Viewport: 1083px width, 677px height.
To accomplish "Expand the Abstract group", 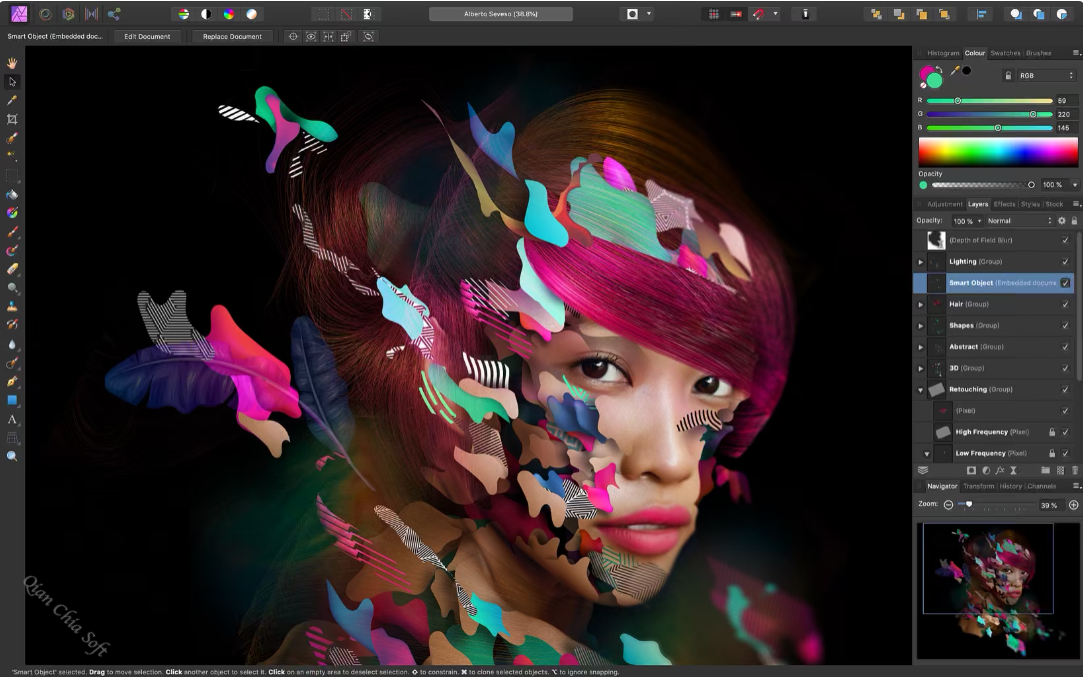I will pyautogui.click(x=921, y=347).
